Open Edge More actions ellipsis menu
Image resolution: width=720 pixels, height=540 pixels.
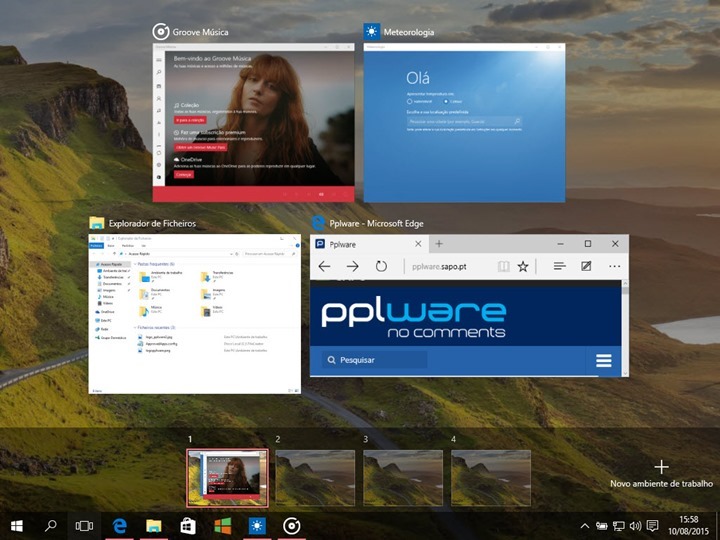[614, 266]
